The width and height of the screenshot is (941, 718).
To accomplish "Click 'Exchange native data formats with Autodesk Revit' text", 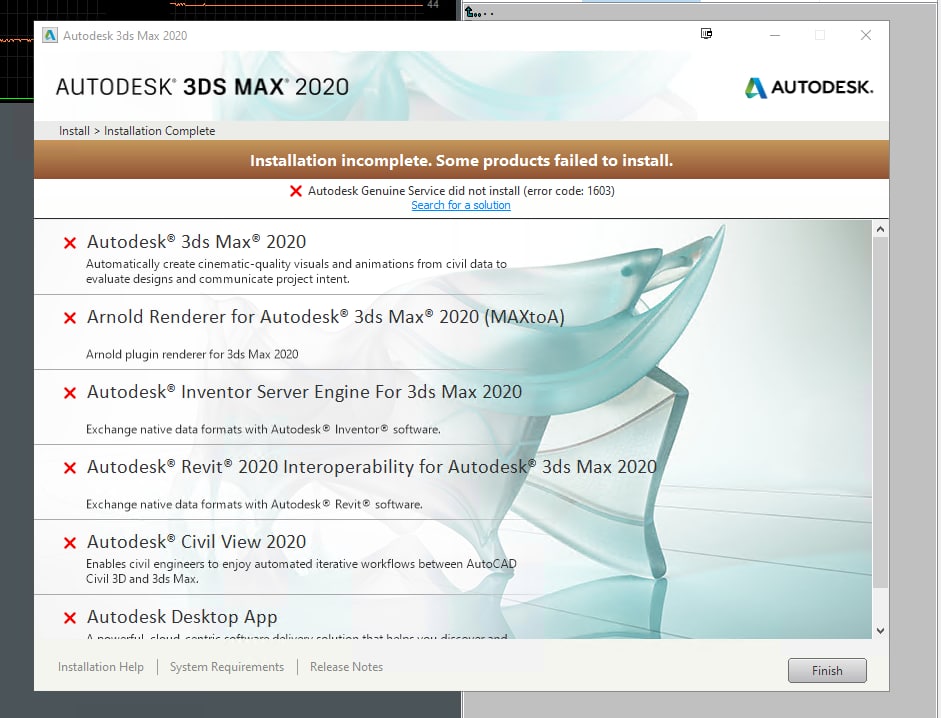I will tap(254, 504).
